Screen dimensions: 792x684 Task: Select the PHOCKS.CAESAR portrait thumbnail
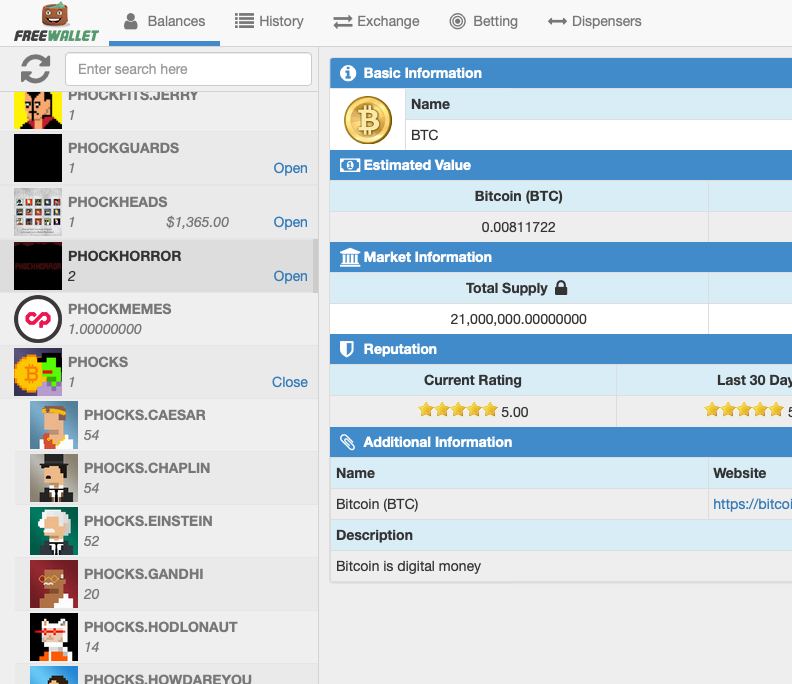54,425
